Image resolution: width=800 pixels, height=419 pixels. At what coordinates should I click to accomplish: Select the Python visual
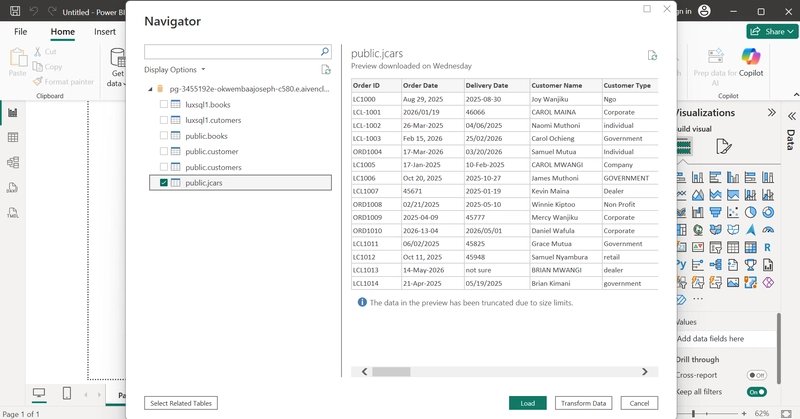click(x=681, y=264)
